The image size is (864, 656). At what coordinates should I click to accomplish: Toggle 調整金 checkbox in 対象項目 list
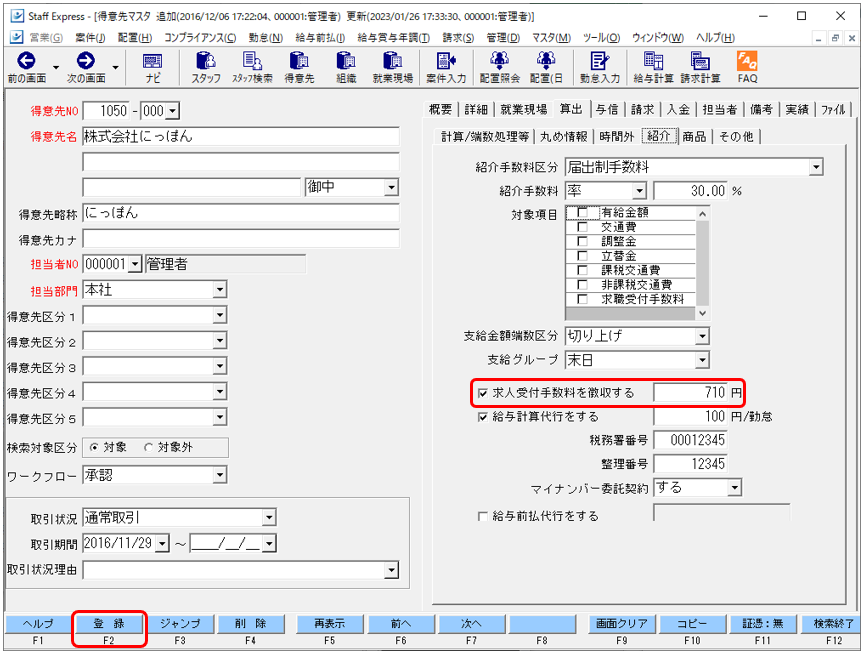click(582, 241)
